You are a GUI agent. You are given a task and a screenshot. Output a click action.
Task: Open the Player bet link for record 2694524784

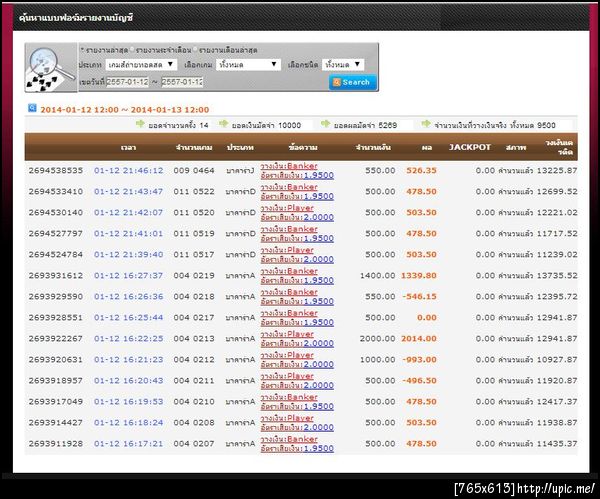(287, 250)
